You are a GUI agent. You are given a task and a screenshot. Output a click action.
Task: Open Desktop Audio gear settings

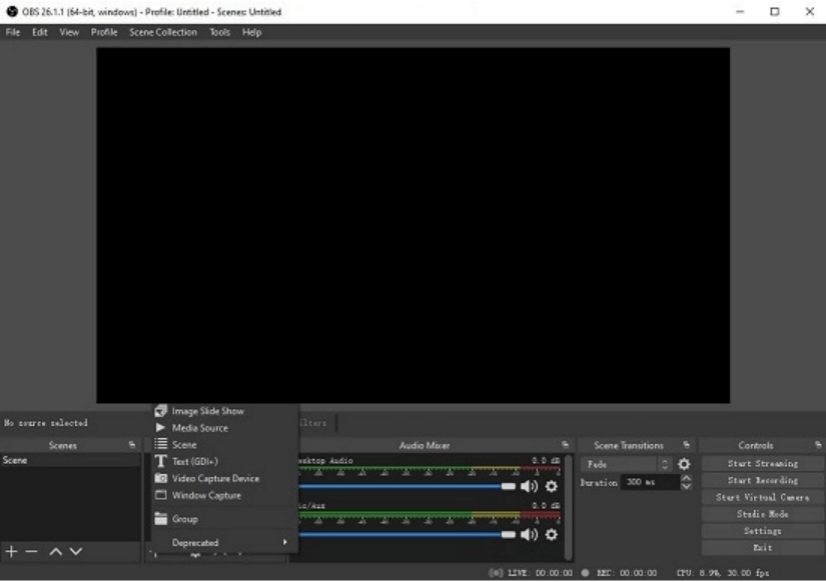pyautogui.click(x=551, y=486)
